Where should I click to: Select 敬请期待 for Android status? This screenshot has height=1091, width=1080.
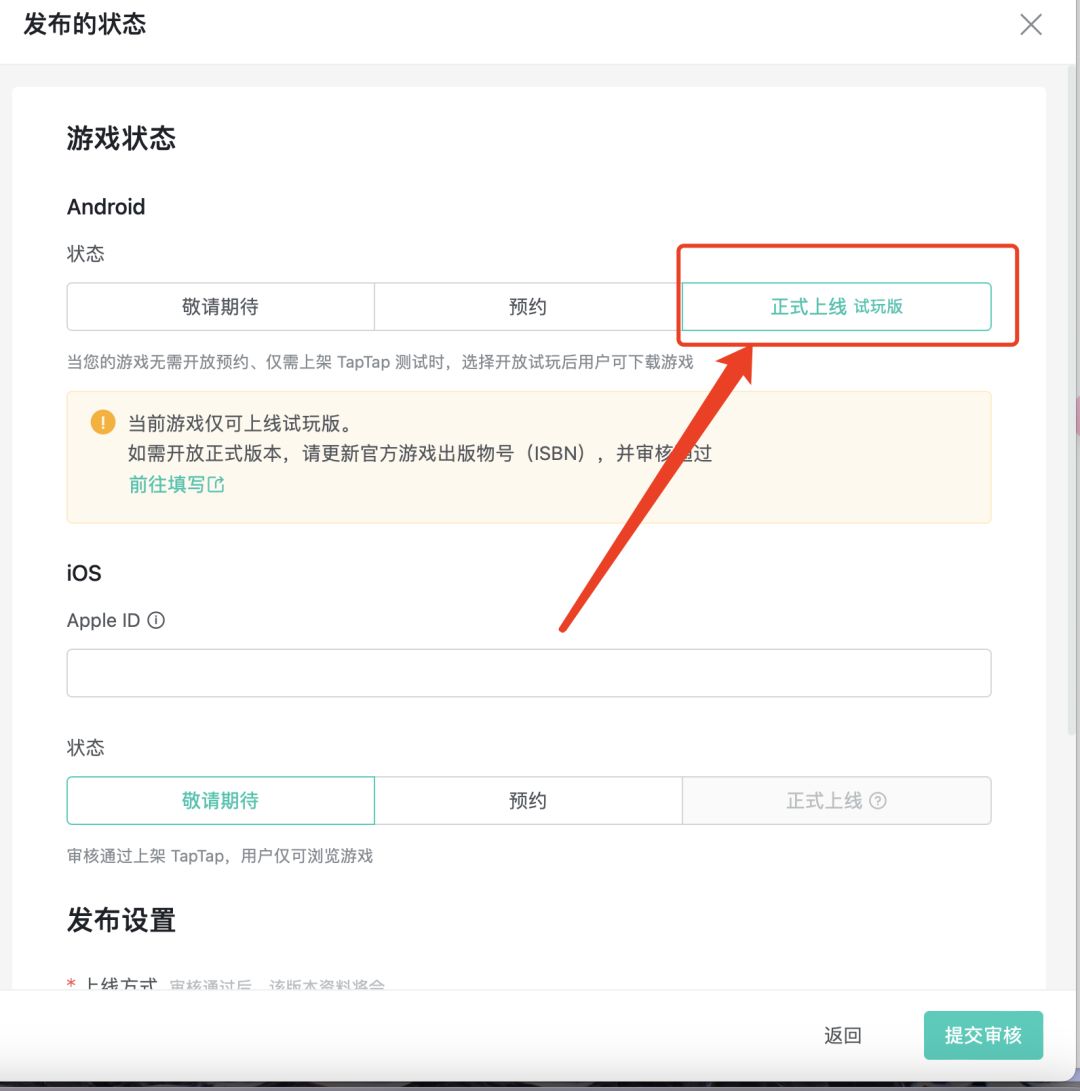(220, 307)
